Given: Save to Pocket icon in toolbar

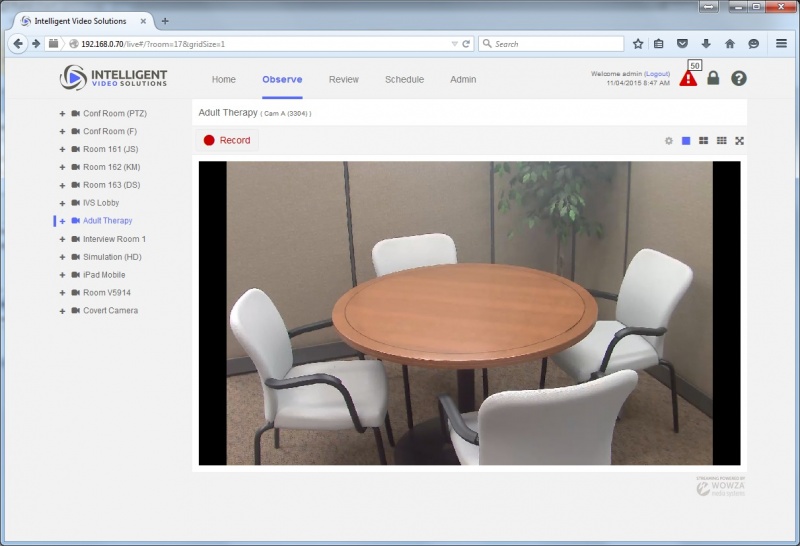Looking at the screenshot, I should pos(682,44).
